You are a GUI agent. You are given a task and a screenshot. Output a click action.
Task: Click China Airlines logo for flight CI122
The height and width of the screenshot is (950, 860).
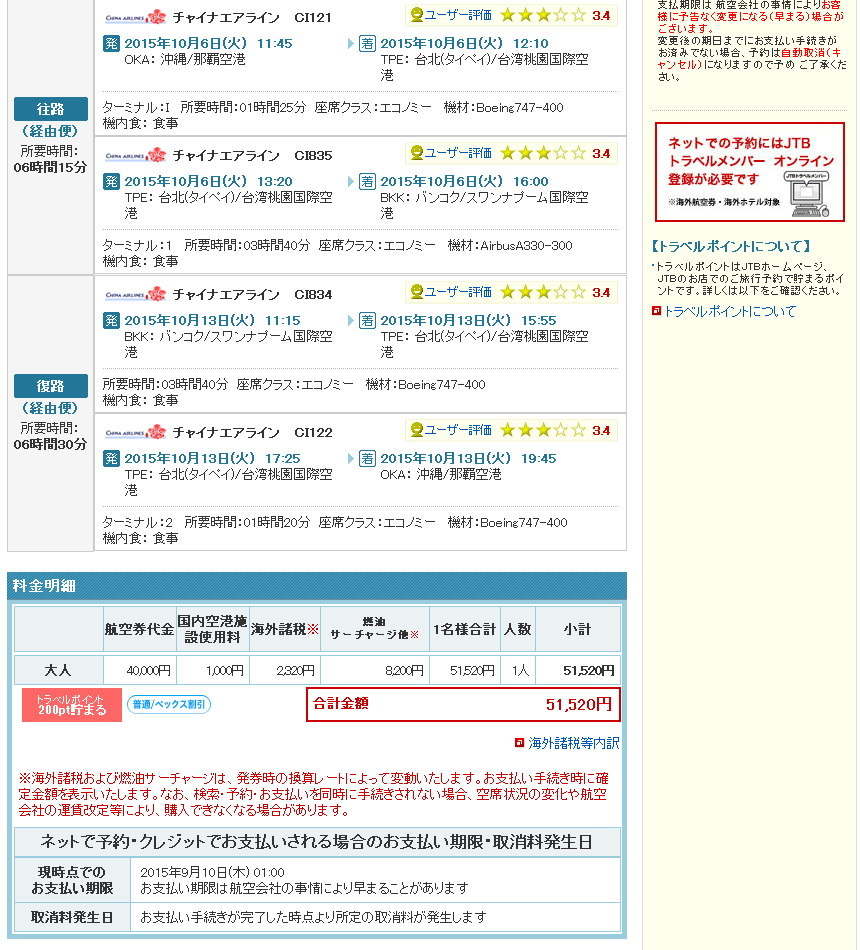point(135,432)
